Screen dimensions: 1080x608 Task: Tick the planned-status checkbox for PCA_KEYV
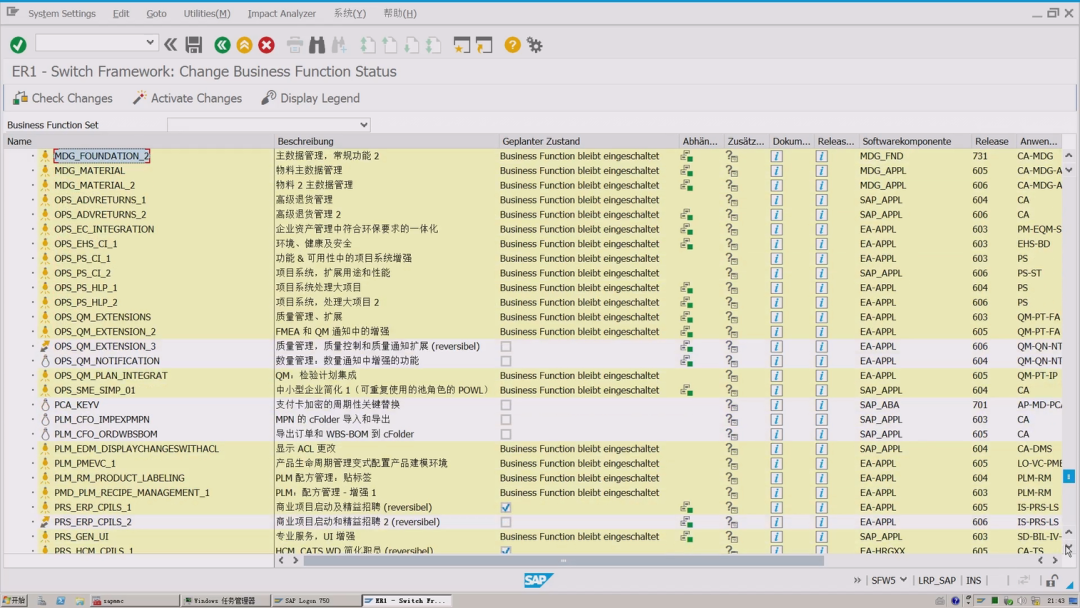(506, 405)
